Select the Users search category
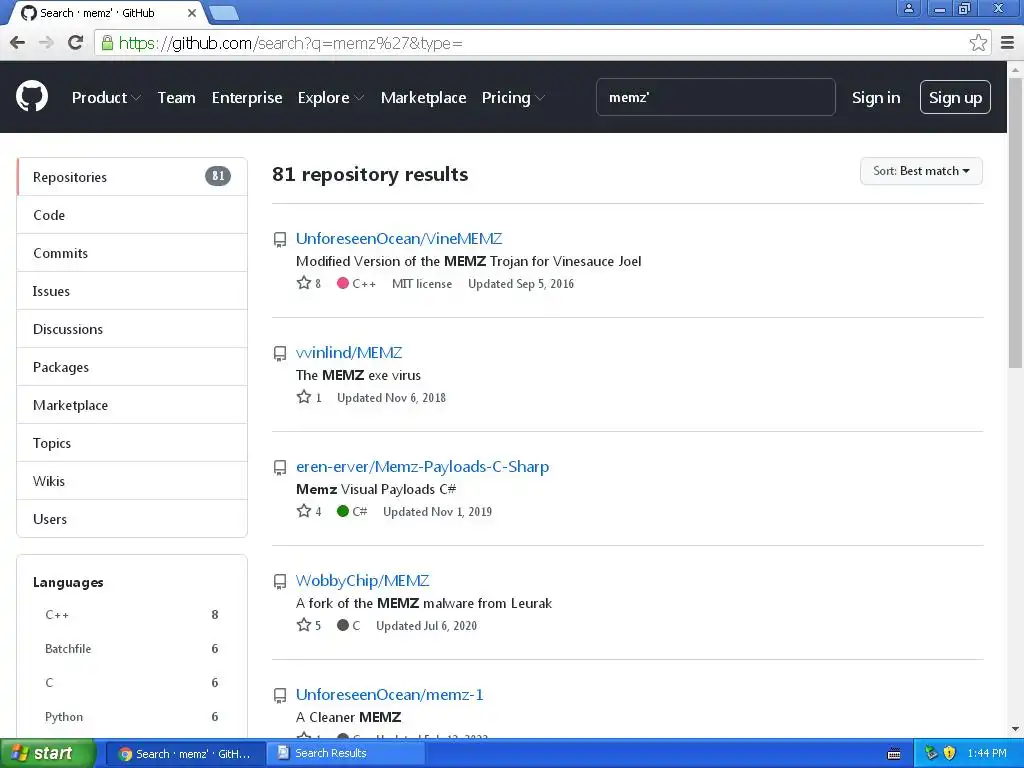 132,519
